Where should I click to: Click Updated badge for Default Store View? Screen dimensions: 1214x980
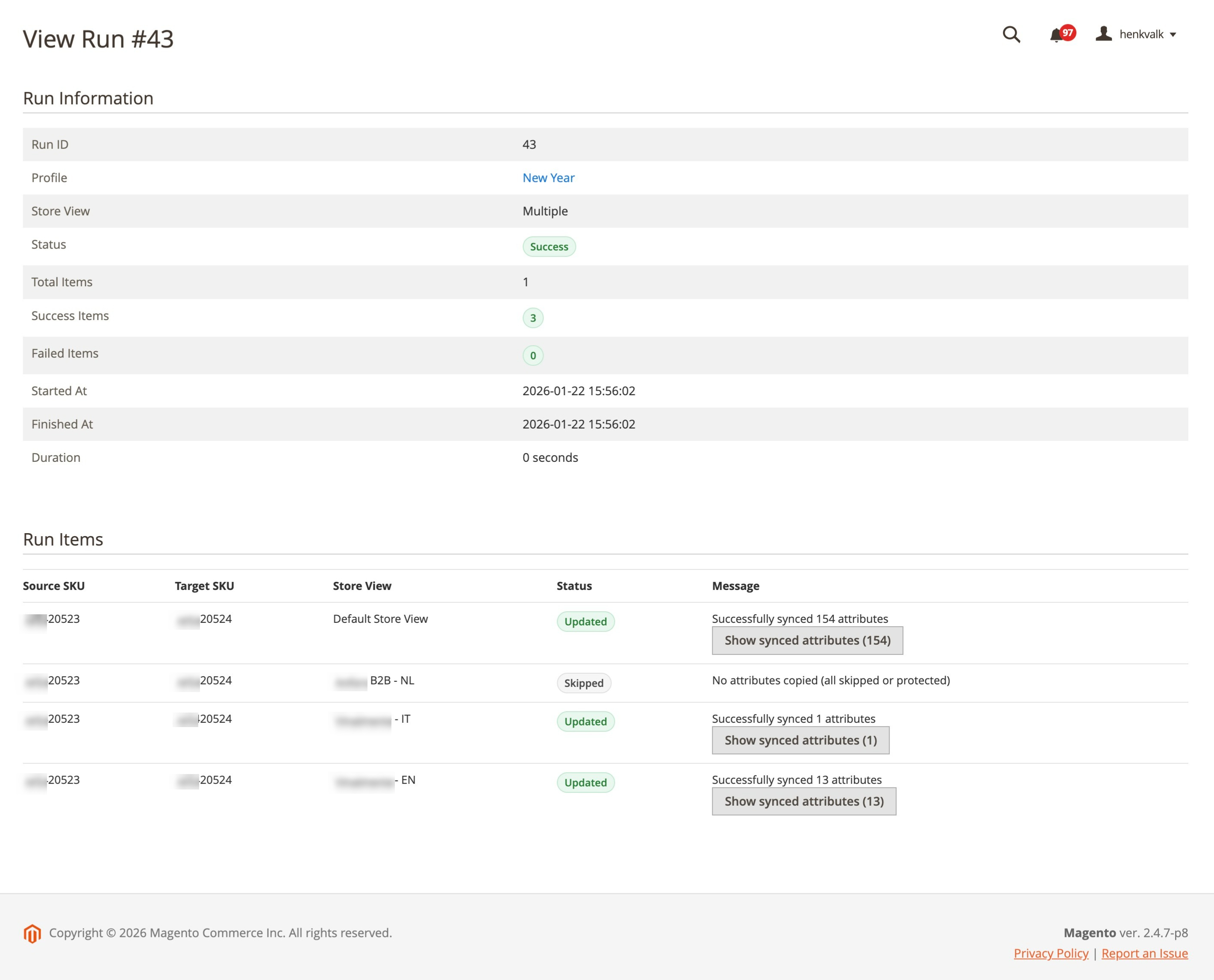(x=585, y=622)
